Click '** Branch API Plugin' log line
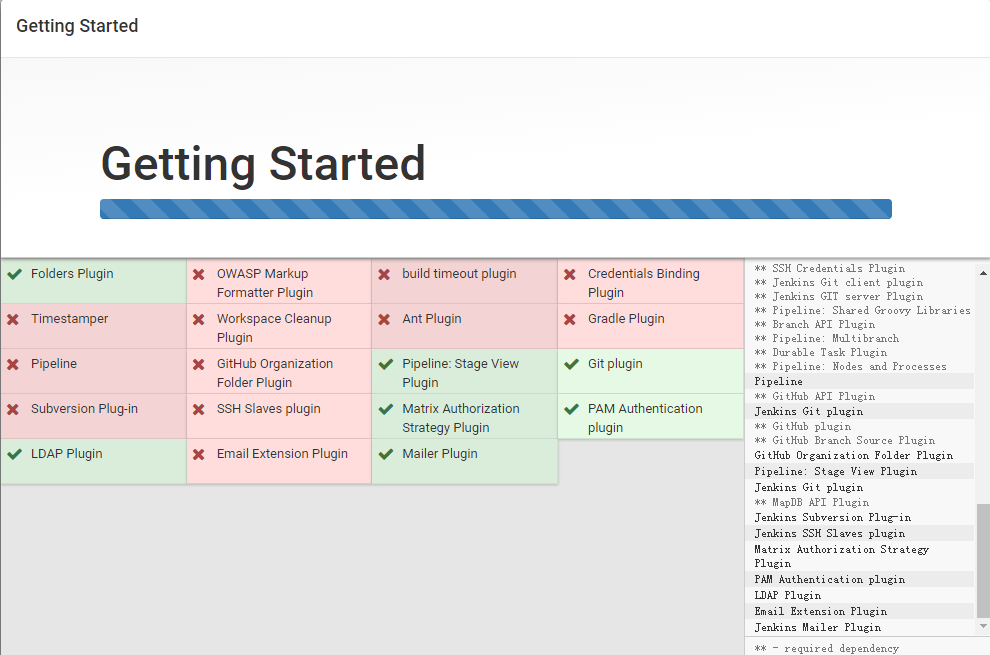Screen dimensions: 990x655 (x=814, y=324)
